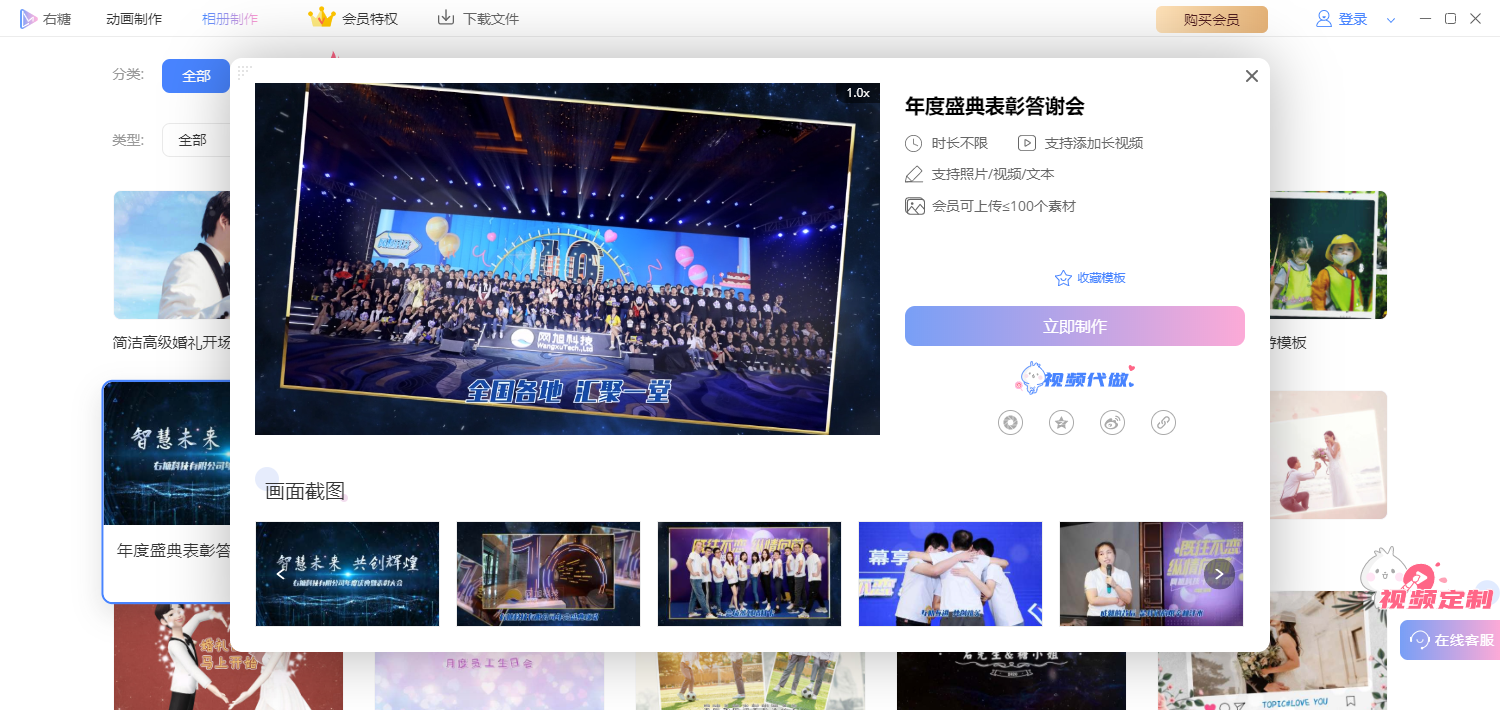1500x710 pixels.
Task: Click the picture icon next to 会员可上传≤100个素材
Action: coord(914,206)
